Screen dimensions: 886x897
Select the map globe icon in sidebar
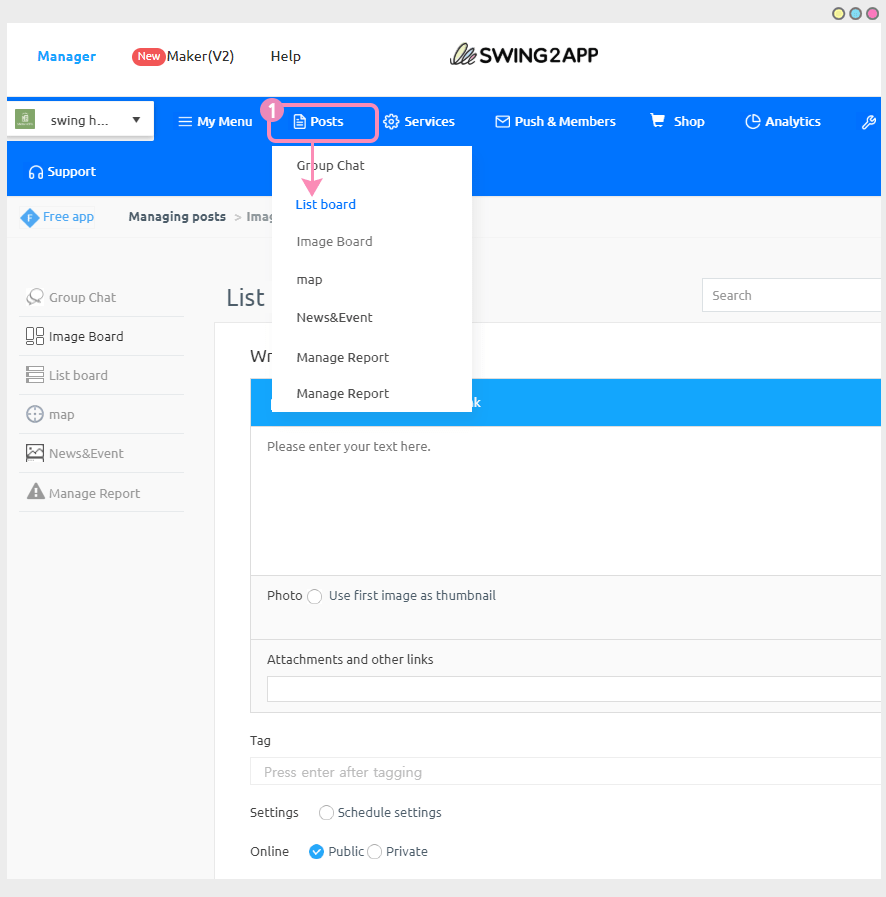(x=33, y=414)
